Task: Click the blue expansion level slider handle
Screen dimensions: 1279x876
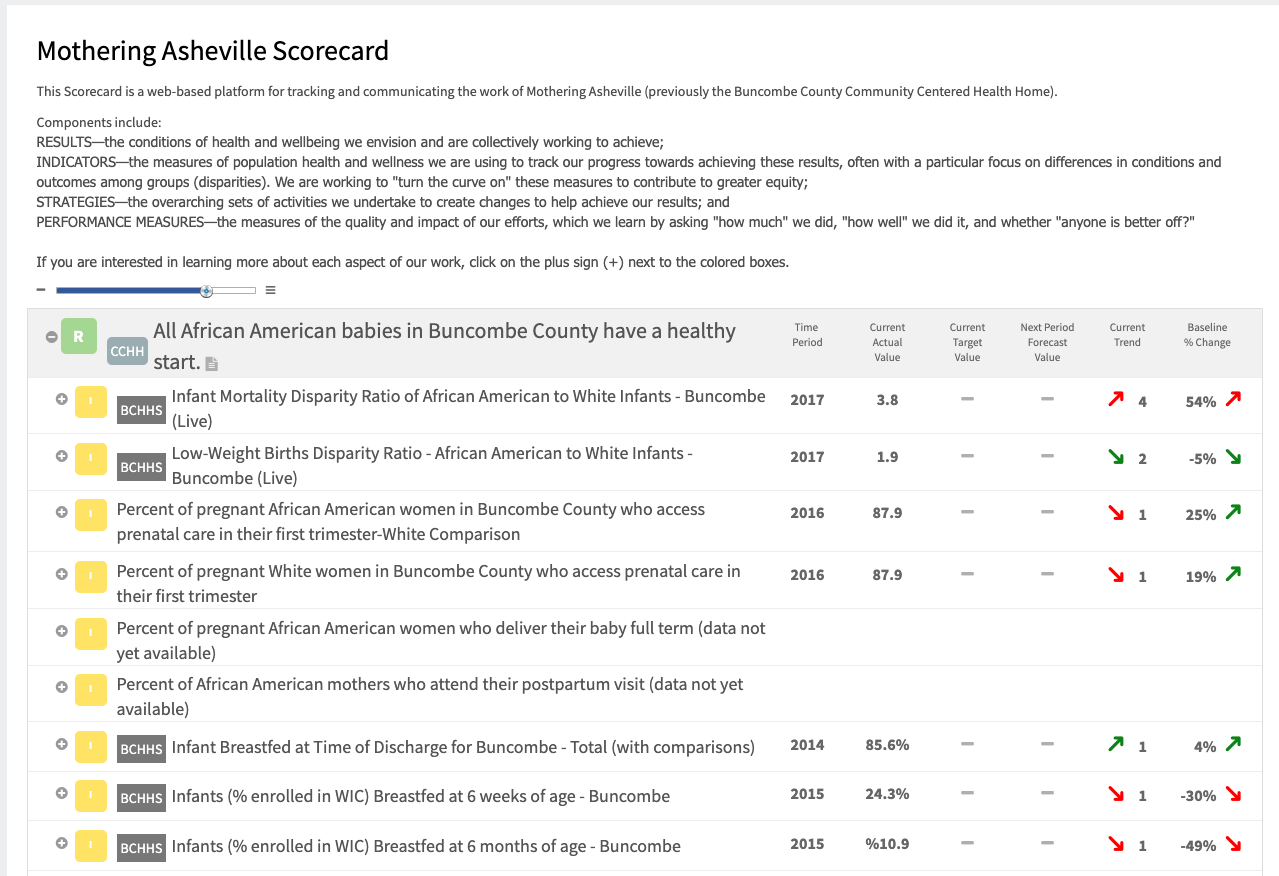Action: point(206,290)
